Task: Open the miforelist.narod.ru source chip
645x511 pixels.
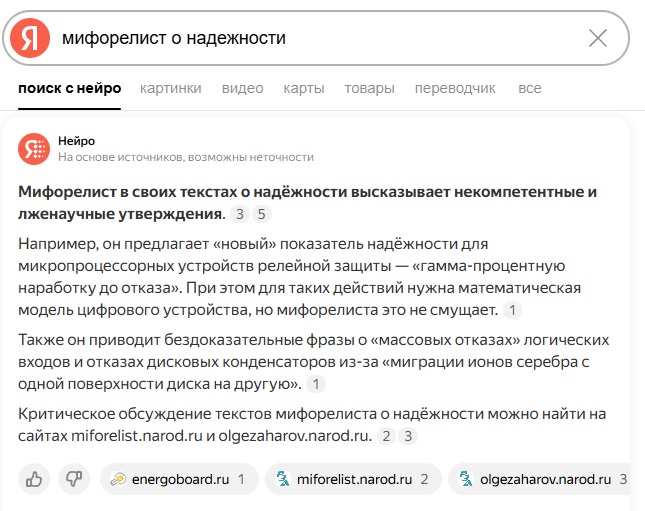Action: tap(353, 479)
